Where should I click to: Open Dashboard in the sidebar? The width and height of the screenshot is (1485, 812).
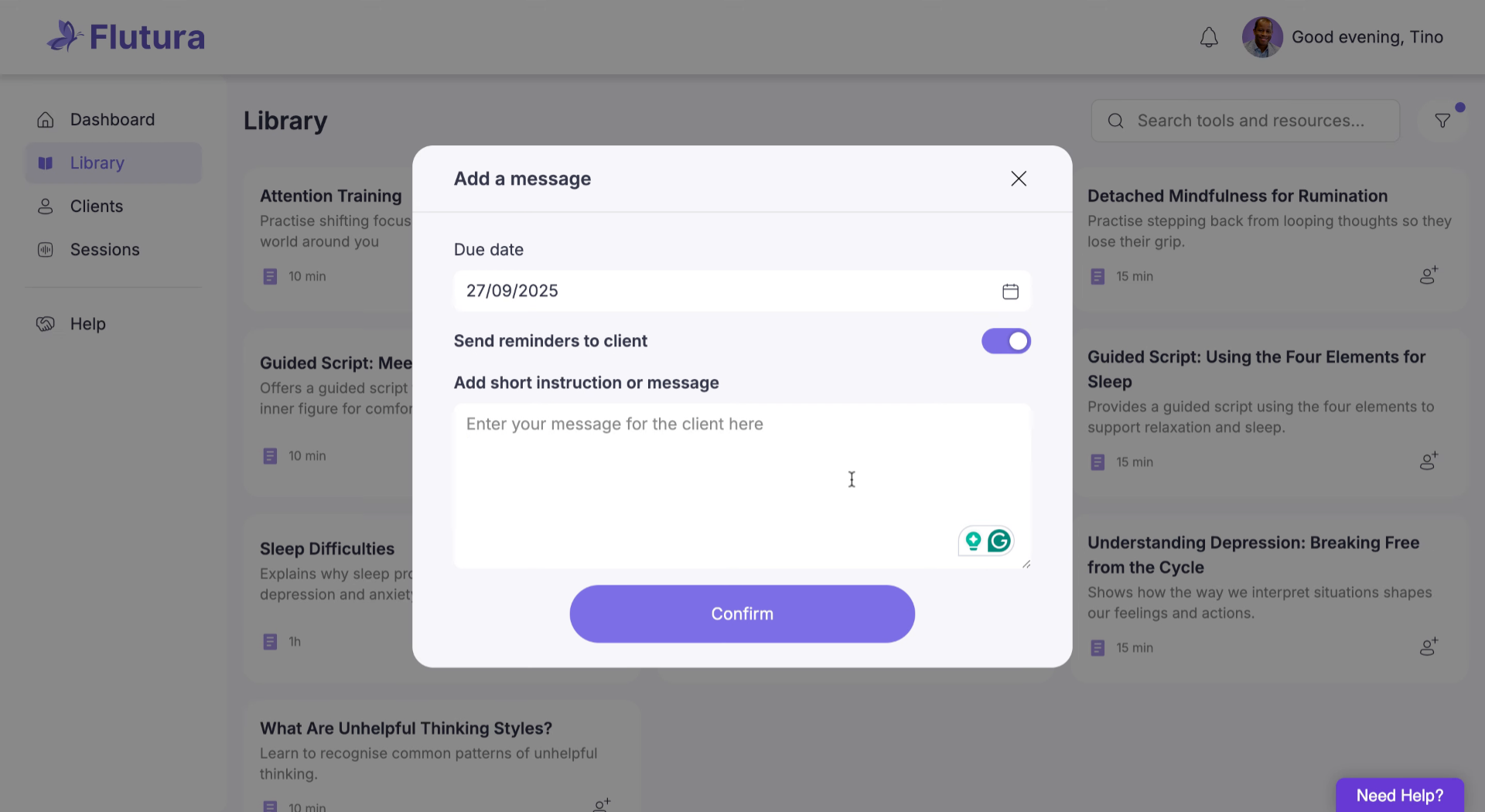(x=112, y=120)
